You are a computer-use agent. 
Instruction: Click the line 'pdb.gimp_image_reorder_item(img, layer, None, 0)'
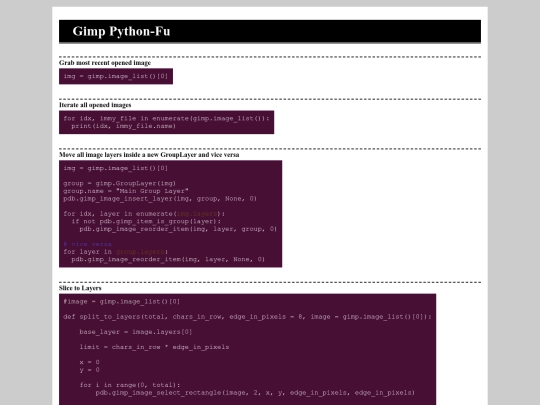[x=168, y=259]
